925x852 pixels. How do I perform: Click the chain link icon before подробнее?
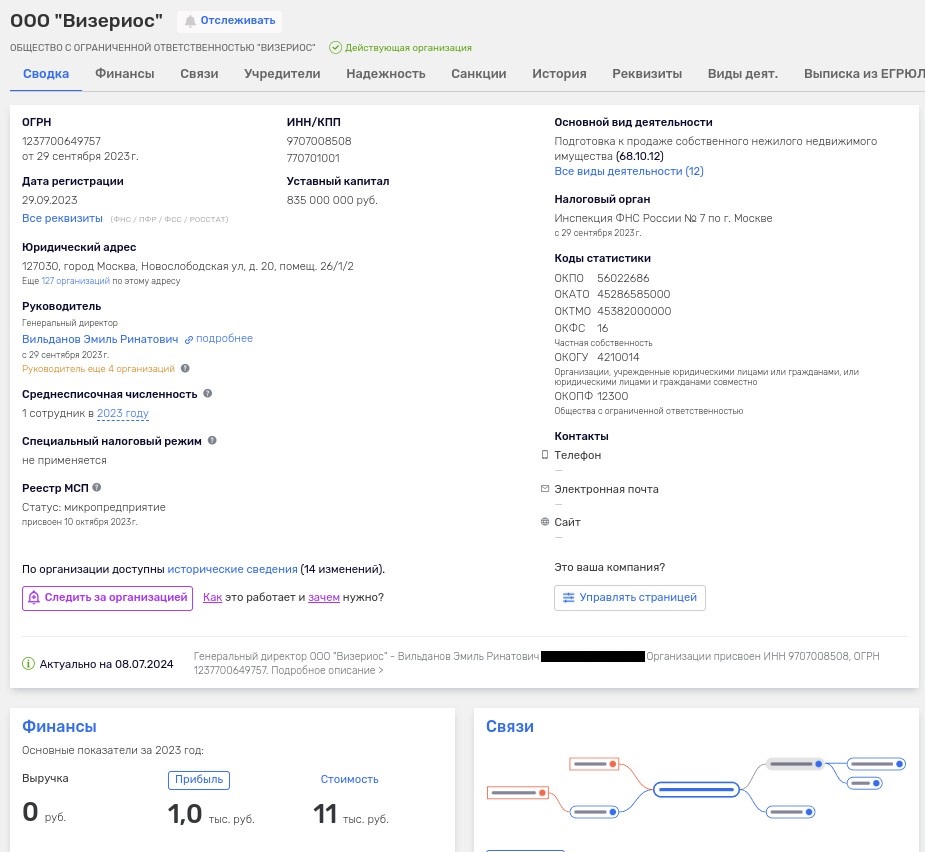click(189, 340)
